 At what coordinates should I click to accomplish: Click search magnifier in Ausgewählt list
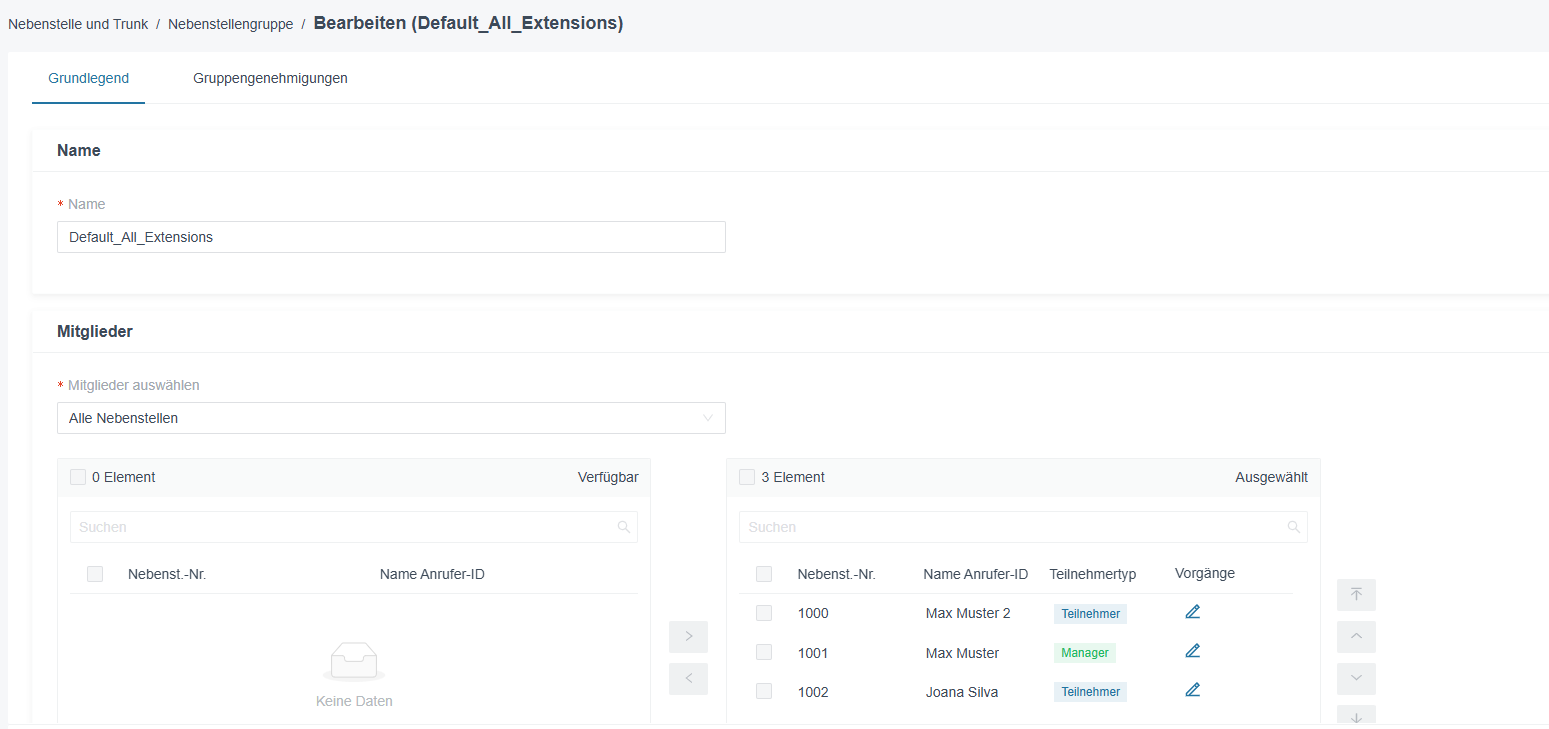pos(1293,527)
